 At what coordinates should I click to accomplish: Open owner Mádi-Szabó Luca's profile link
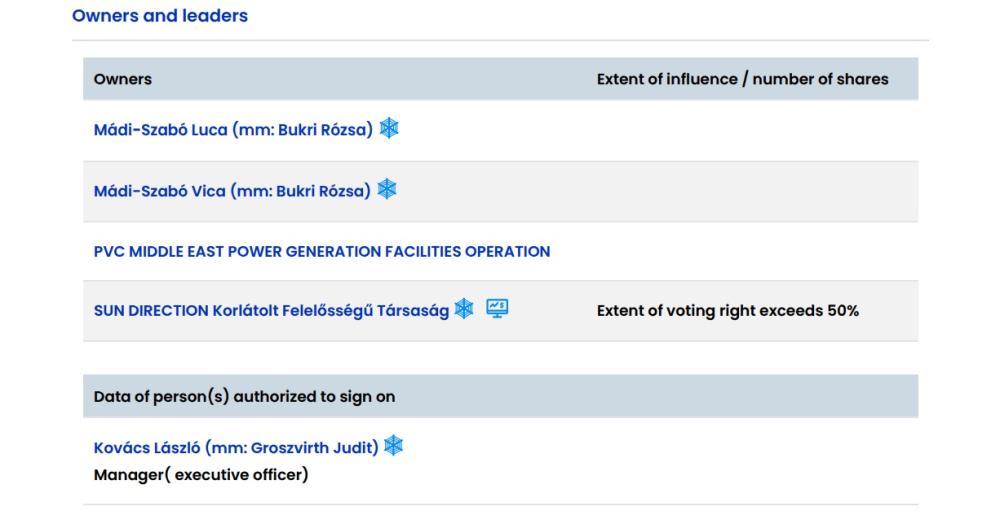[232, 130]
